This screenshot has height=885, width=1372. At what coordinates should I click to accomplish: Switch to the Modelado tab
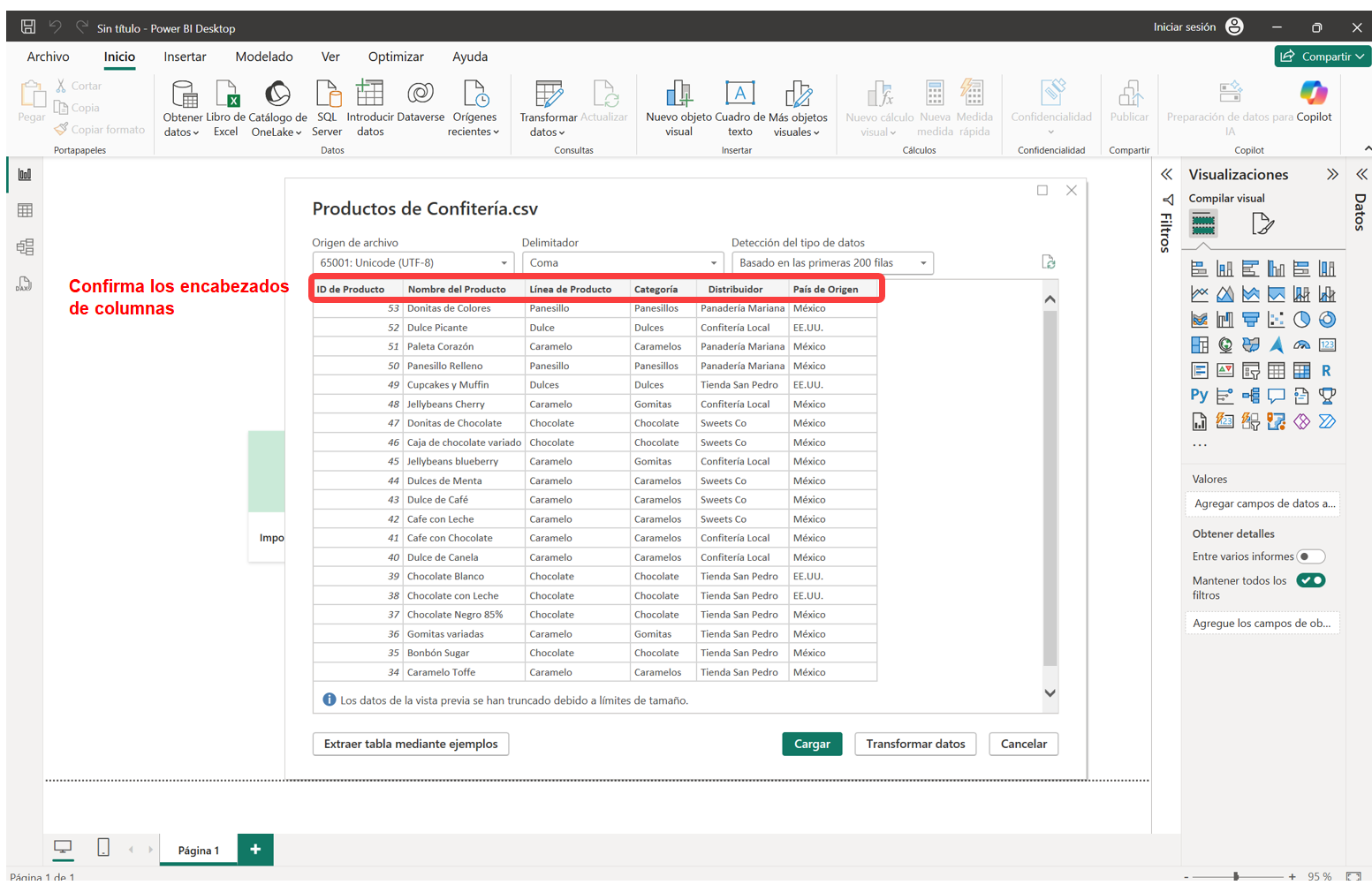coord(264,57)
